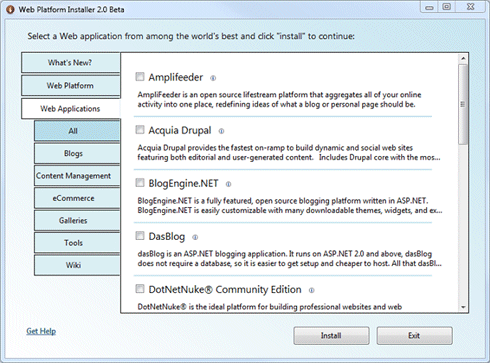Click the DasBlog application title
The height and width of the screenshot is (363, 490).
[167, 236]
